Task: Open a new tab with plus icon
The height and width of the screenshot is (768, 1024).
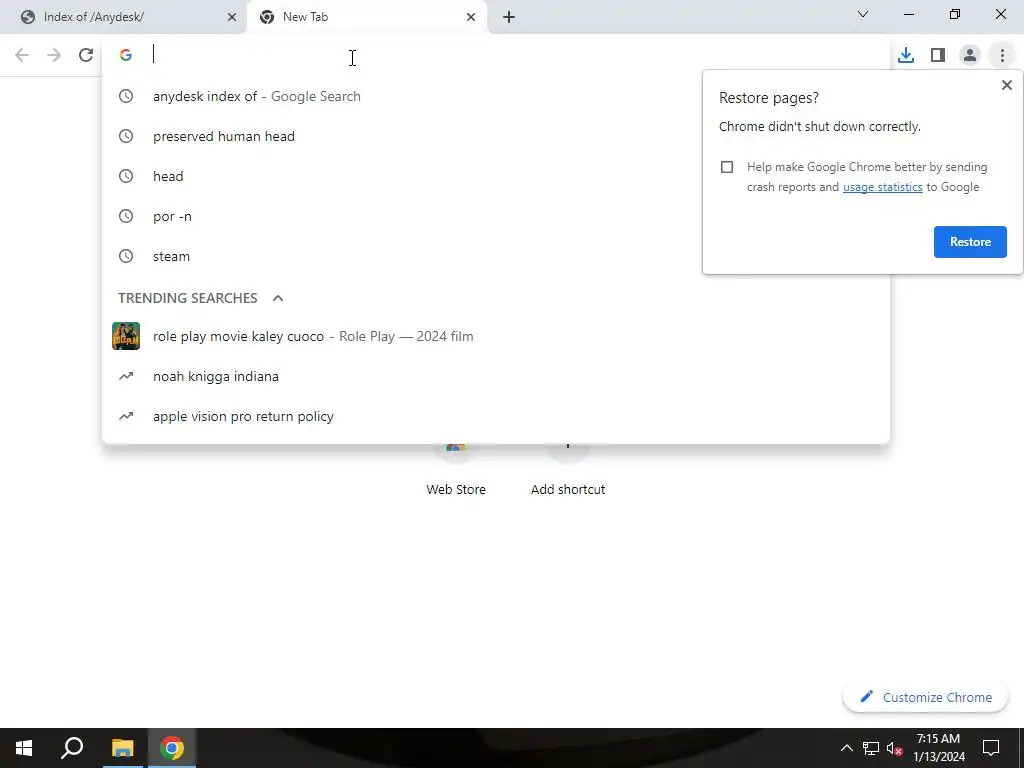Action: click(x=509, y=17)
